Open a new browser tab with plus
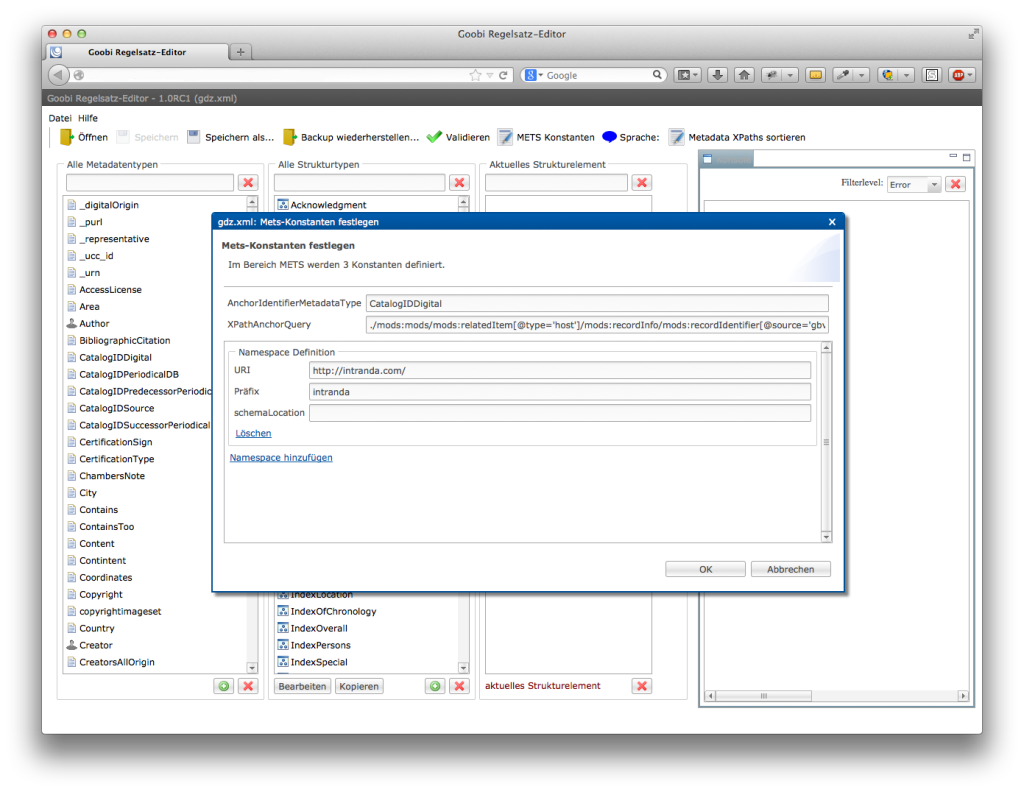This screenshot has width=1024, height=792. (240, 52)
